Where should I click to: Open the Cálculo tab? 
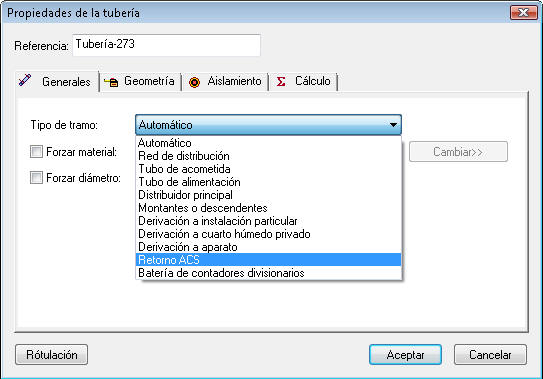tap(304, 81)
